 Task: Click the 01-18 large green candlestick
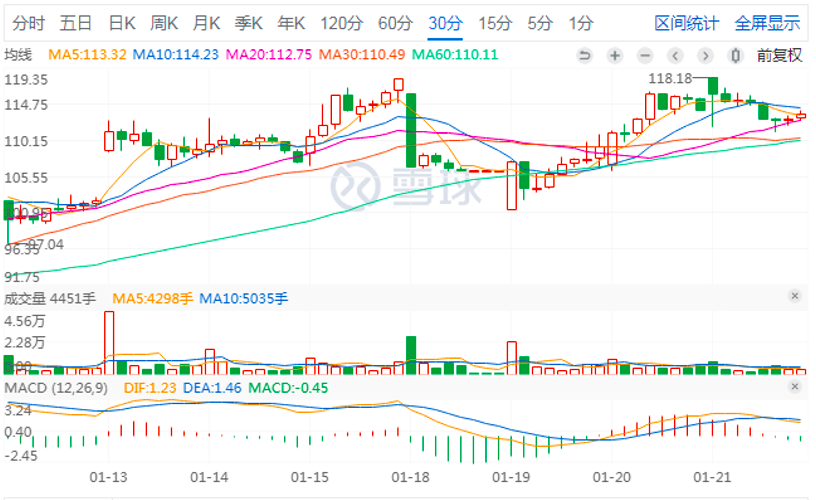pyautogui.click(x=410, y=128)
